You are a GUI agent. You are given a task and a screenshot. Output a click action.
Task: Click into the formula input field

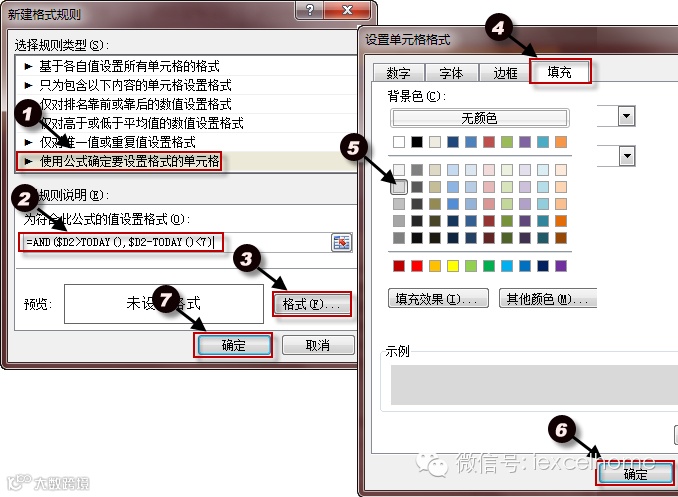pyautogui.click(x=175, y=242)
